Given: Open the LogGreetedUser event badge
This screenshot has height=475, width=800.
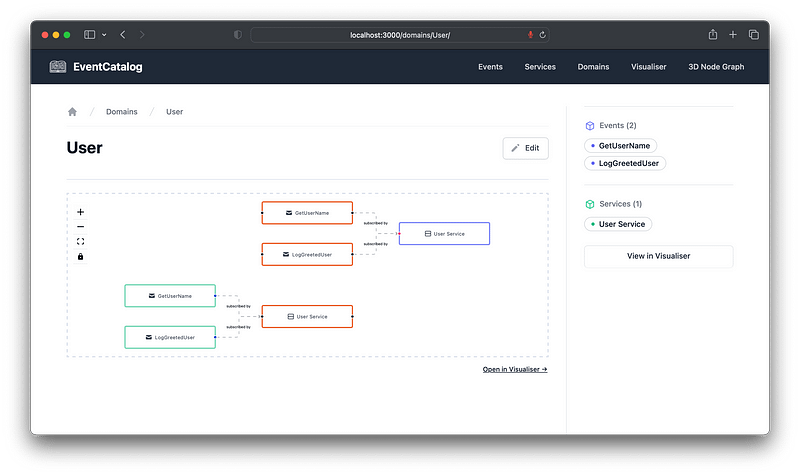Looking at the screenshot, I should (x=625, y=163).
